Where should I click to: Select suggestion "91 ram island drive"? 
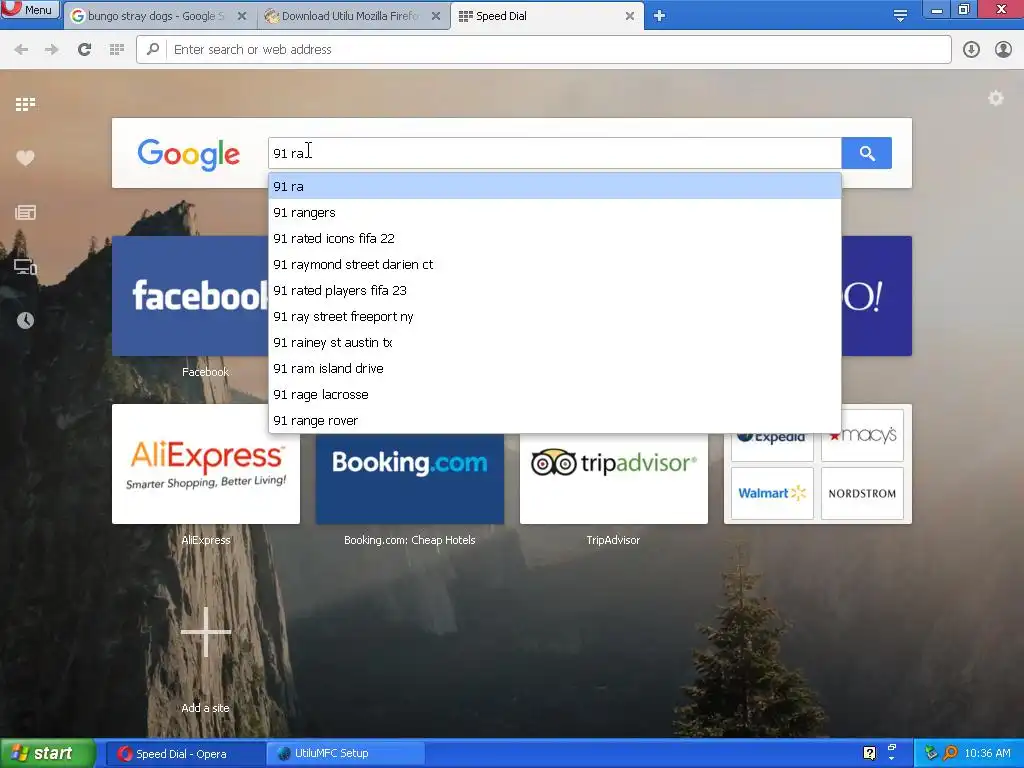pos(554,368)
